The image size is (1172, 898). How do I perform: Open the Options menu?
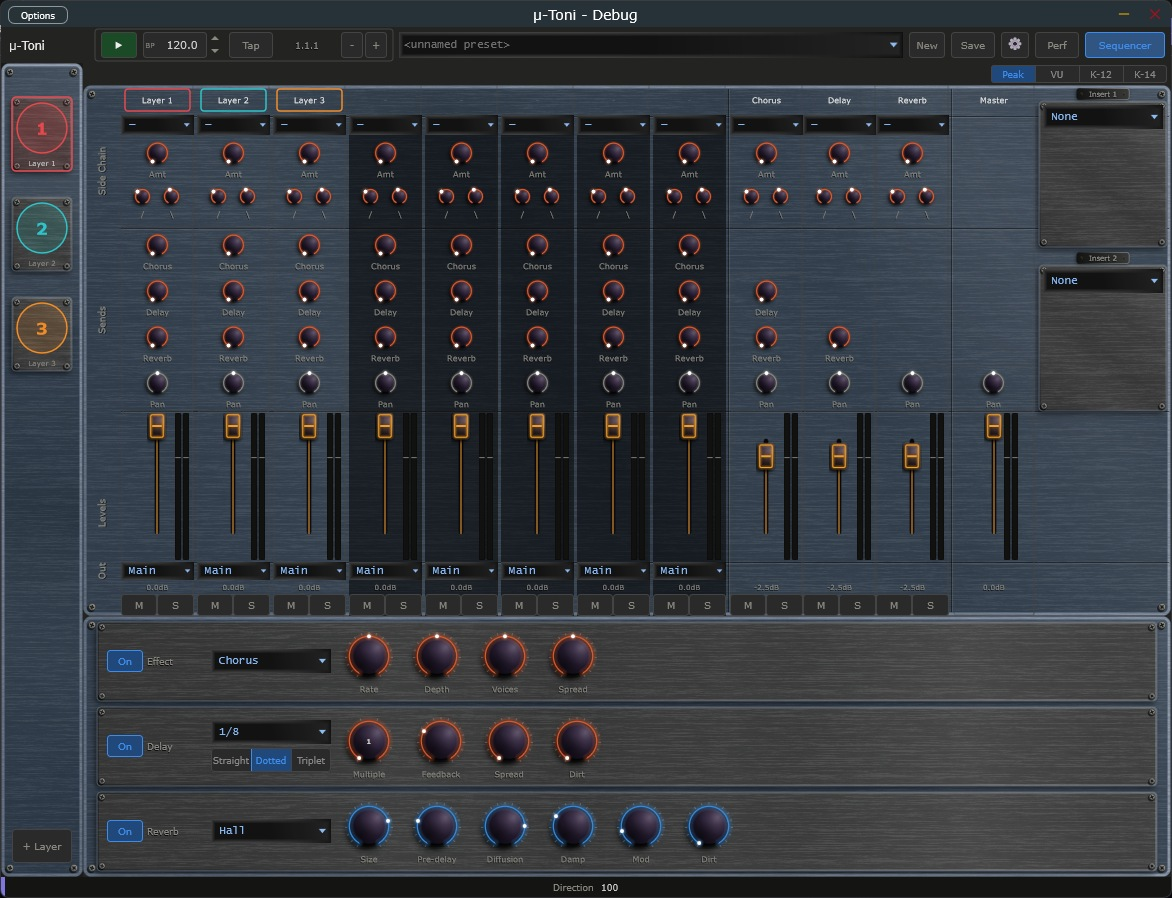[38, 16]
